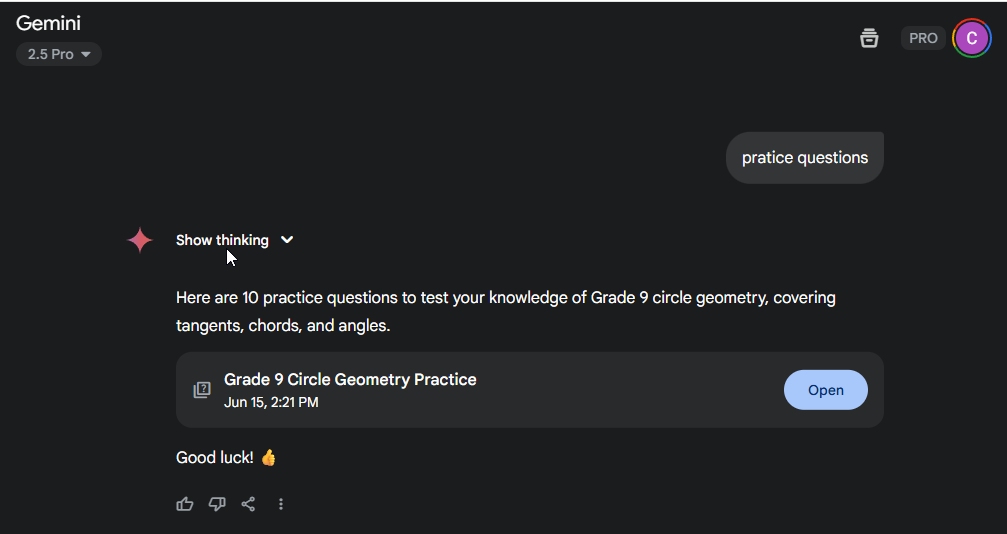Click the Gemini logo title
Image resolution: width=1007 pixels, height=534 pixels.
point(48,23)
